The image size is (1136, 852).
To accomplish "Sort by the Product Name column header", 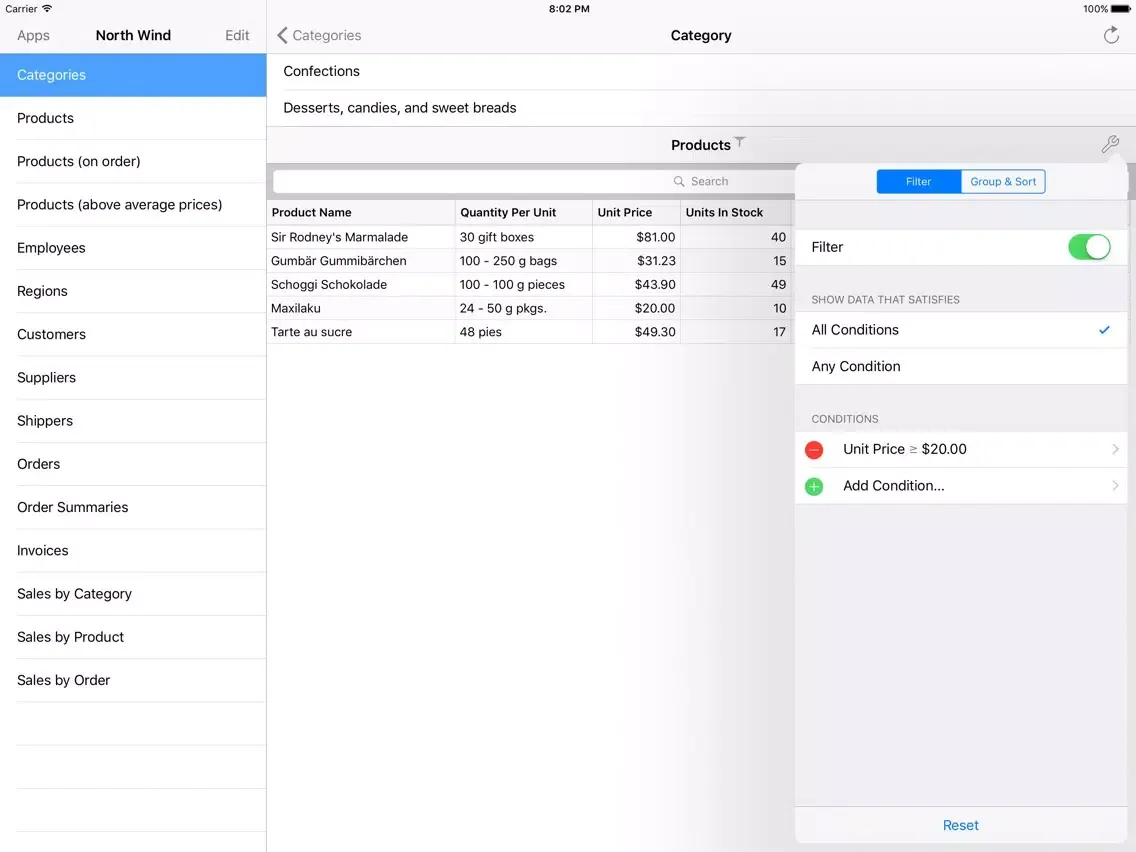I will 361,212.
